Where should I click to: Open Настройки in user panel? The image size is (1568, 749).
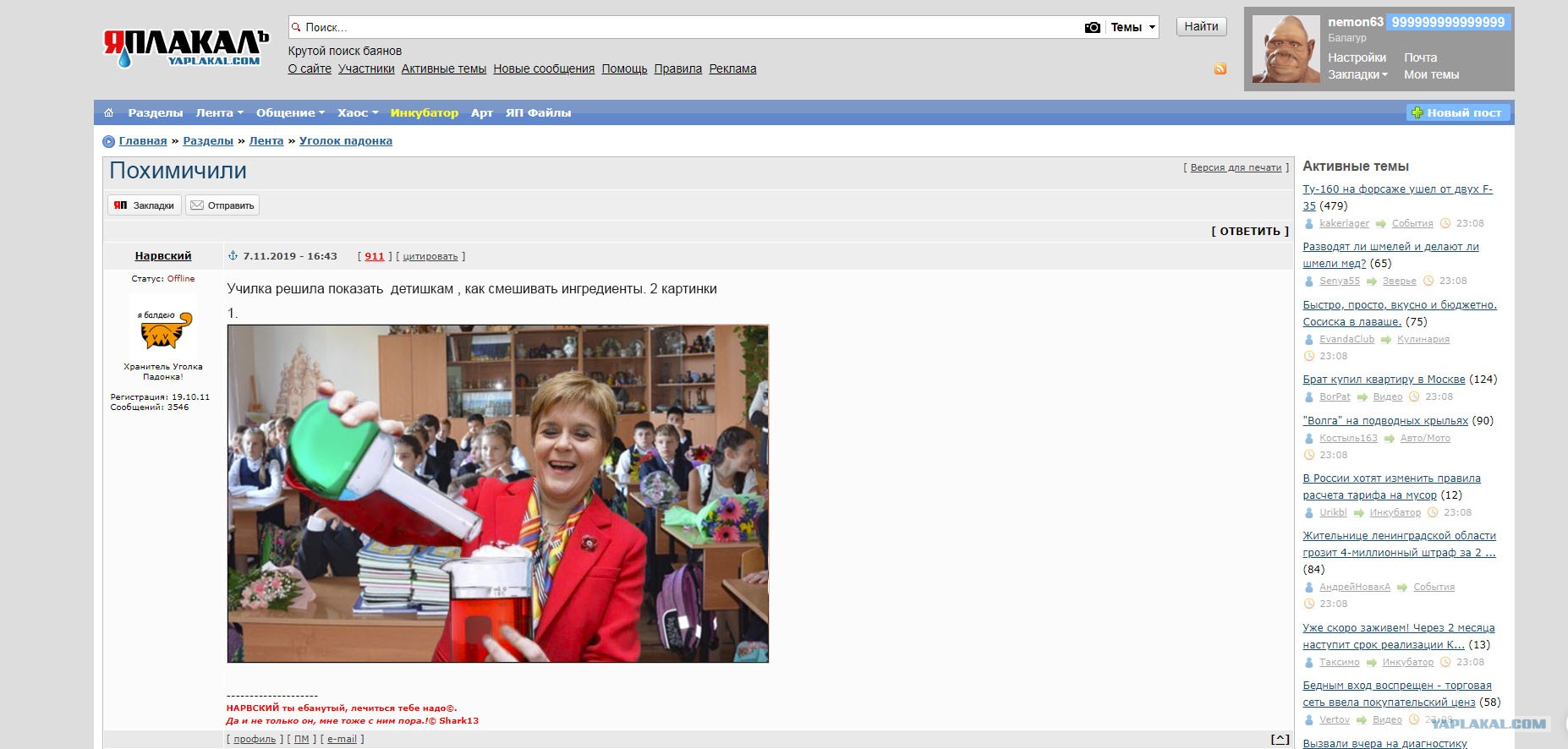1357,57
